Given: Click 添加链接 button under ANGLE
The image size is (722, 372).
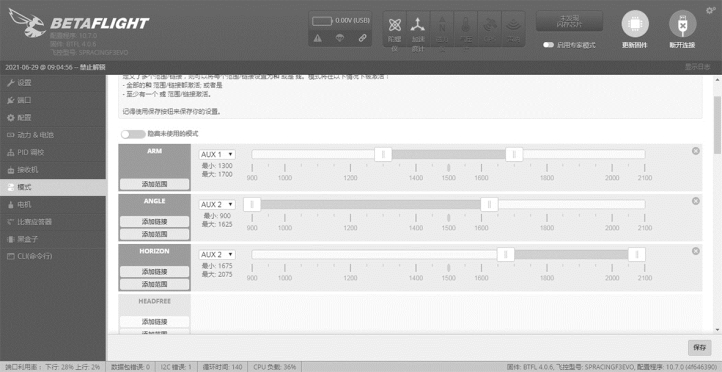Looking at the screenshot, I should (154, 221).
